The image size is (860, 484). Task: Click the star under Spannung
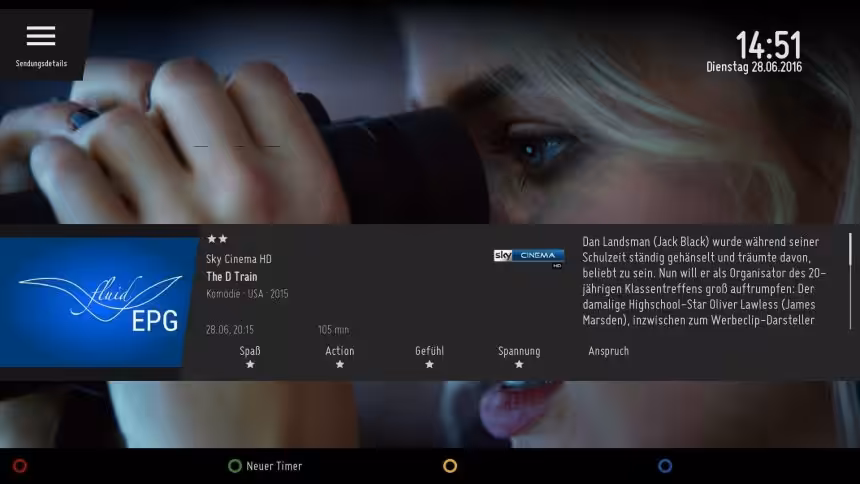[519, 365]
